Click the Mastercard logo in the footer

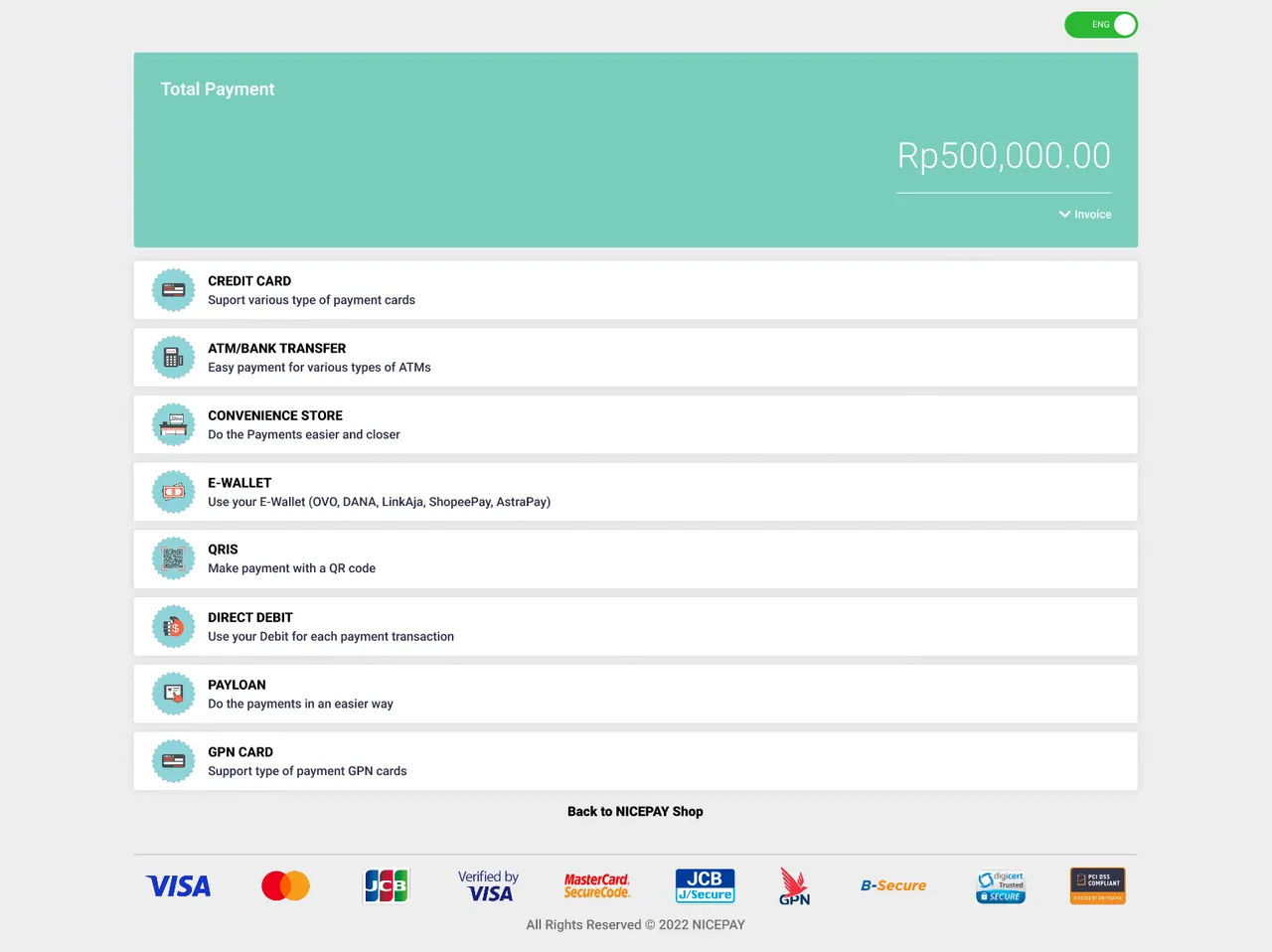pyautogui.click(x=285, y=884)
